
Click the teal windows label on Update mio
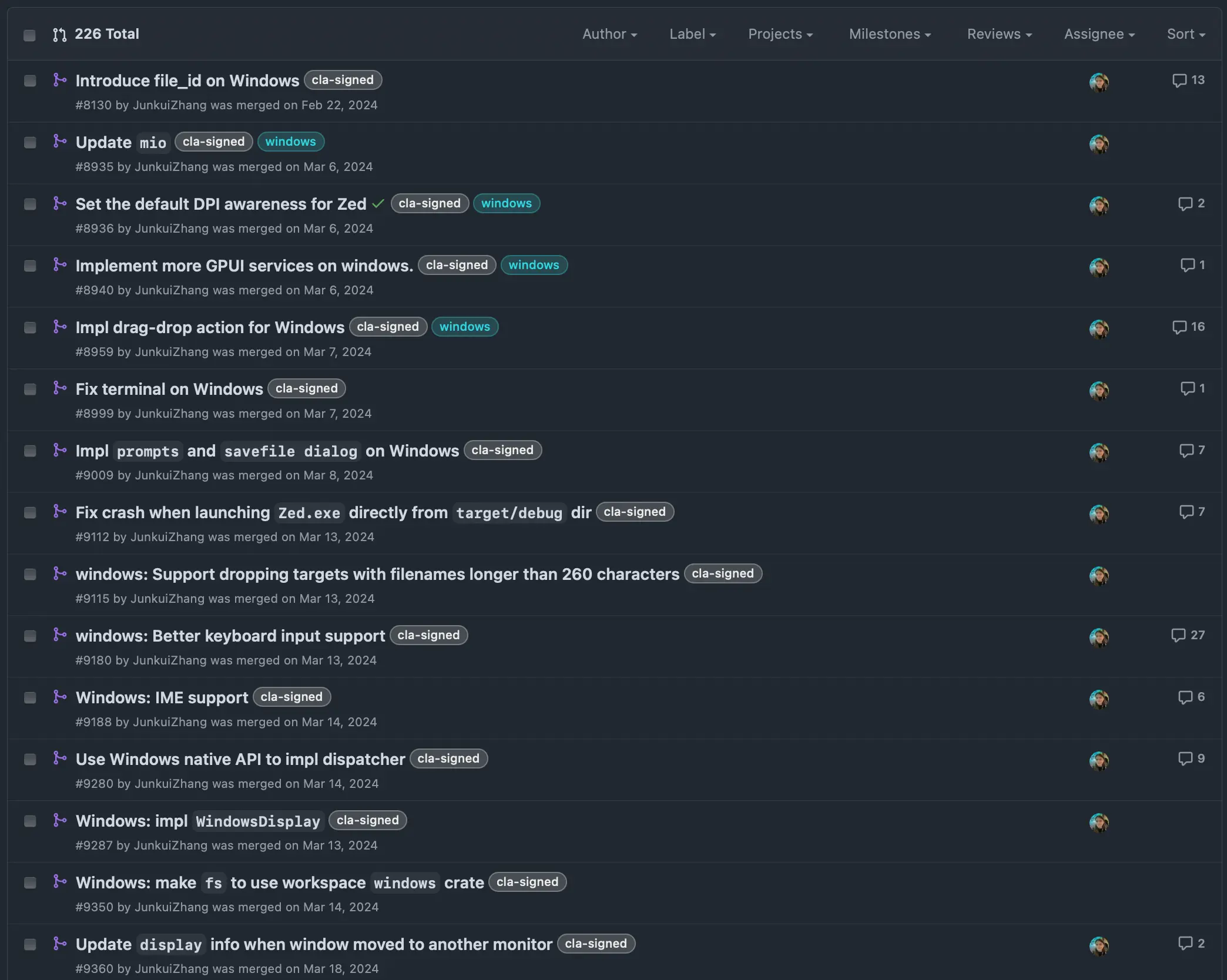(x=290, y=142)
